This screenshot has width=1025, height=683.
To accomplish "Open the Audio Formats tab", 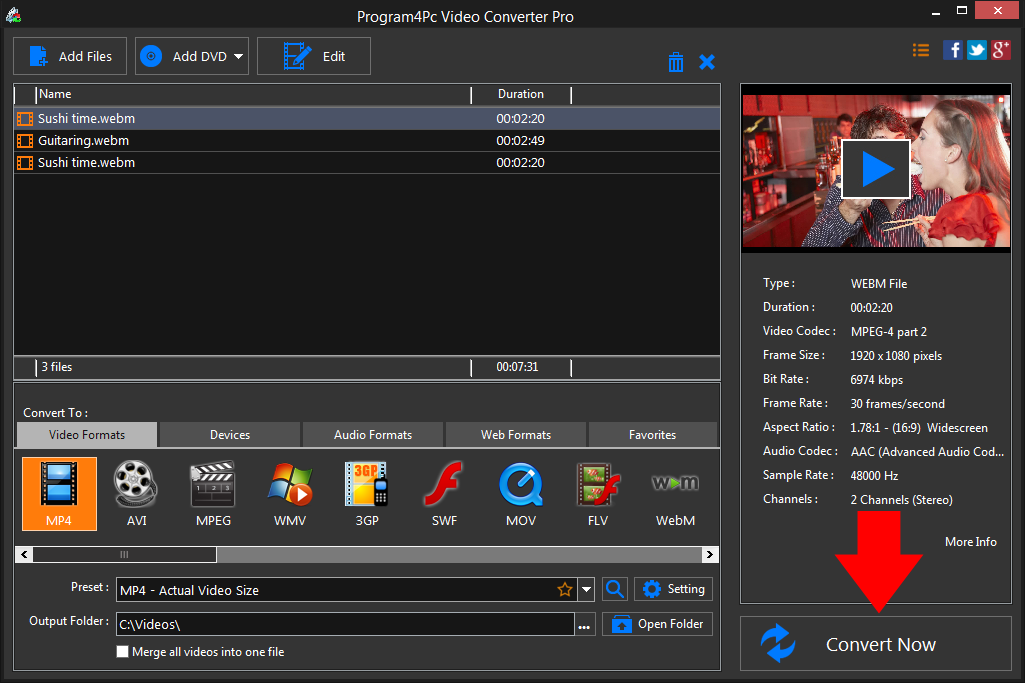I will (372, 434).
